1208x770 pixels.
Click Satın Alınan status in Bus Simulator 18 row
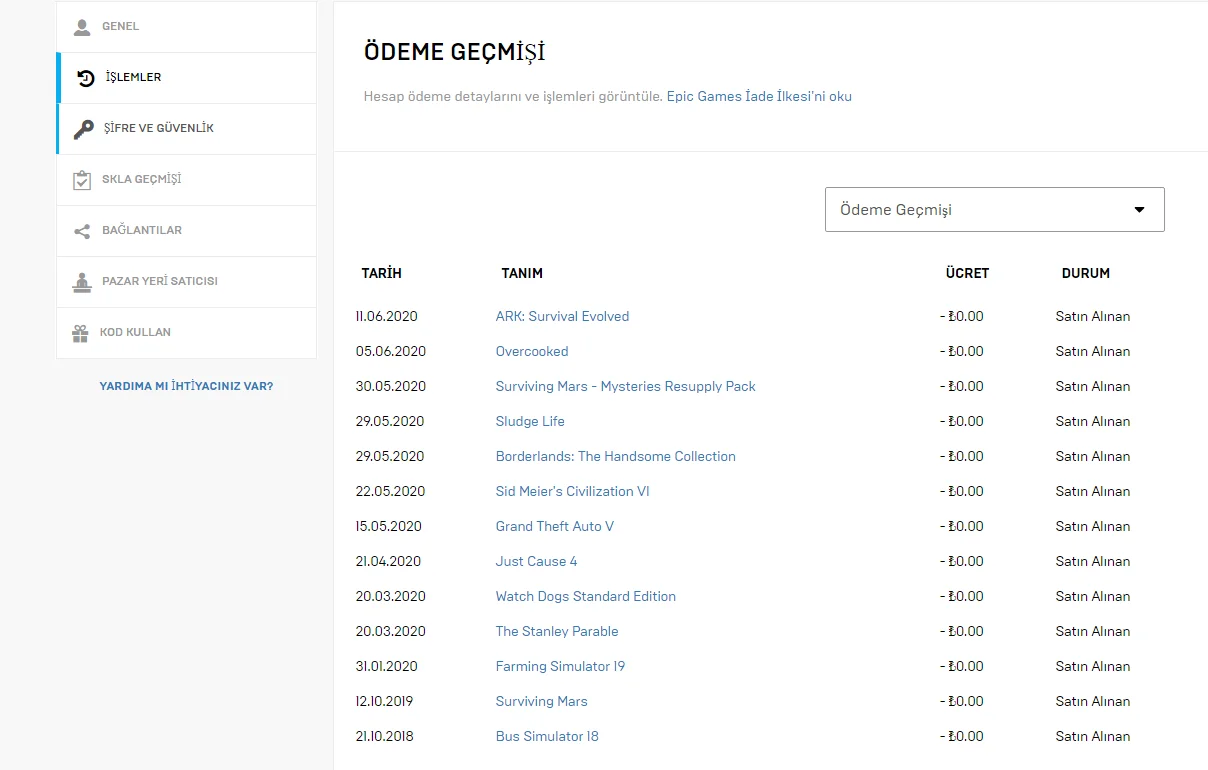pos(1093,736)
